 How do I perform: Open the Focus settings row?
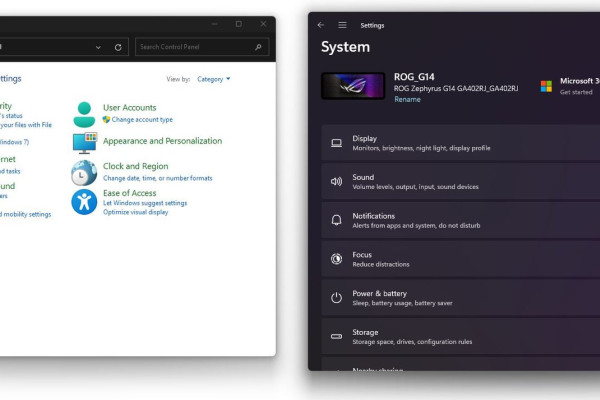coord(461,259)
